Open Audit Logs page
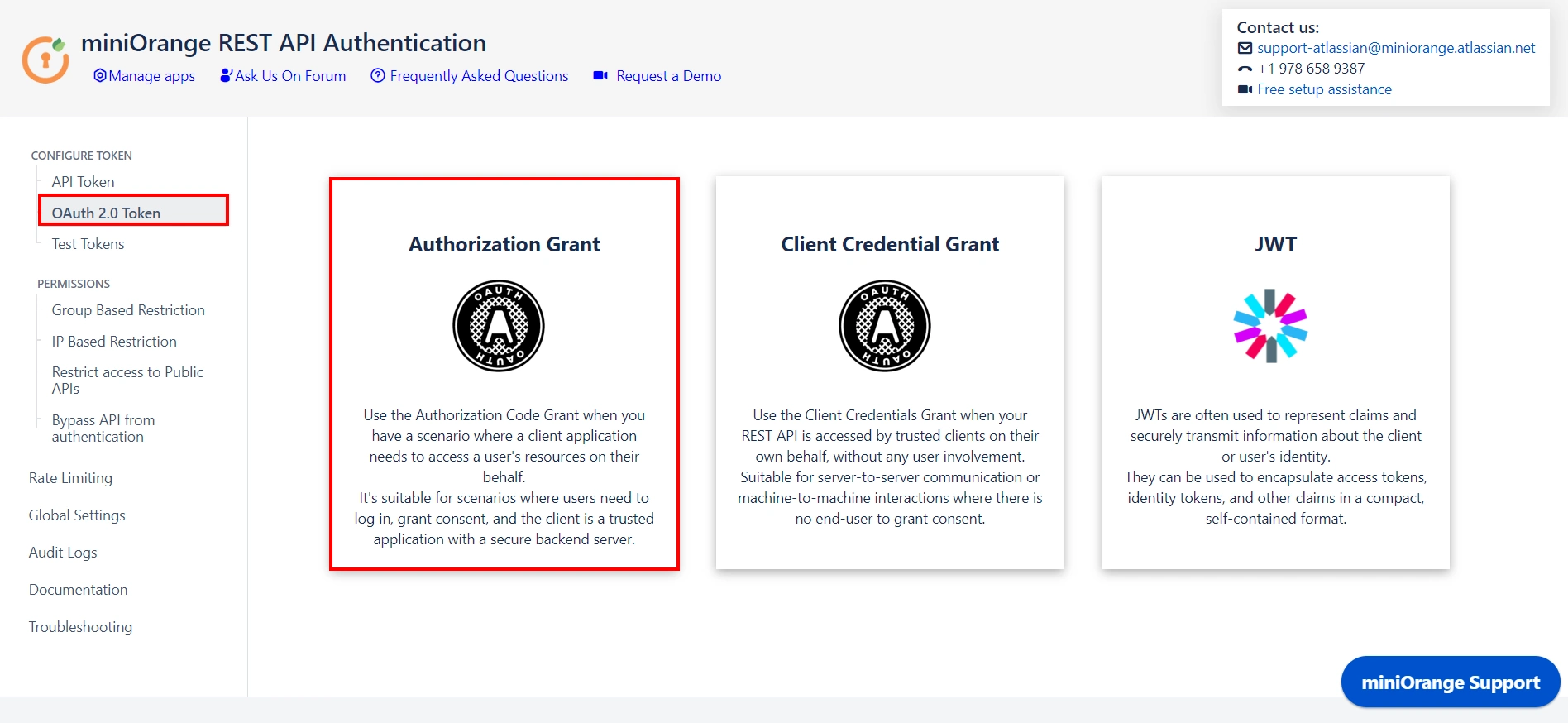Image resolution: width=1568 pixels, height=723 pixels. [63, 553]
